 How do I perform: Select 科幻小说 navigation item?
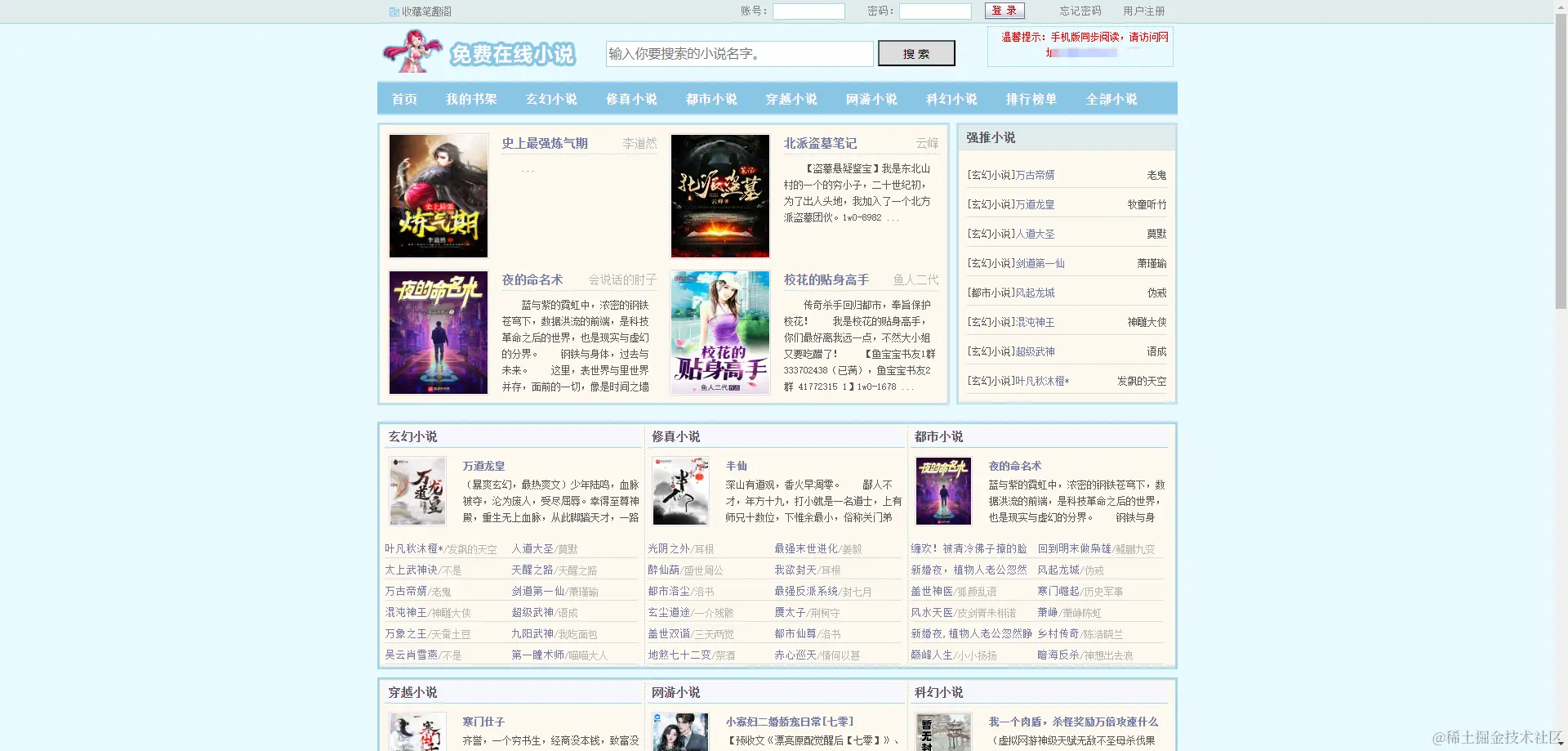(x=951, y=99)
